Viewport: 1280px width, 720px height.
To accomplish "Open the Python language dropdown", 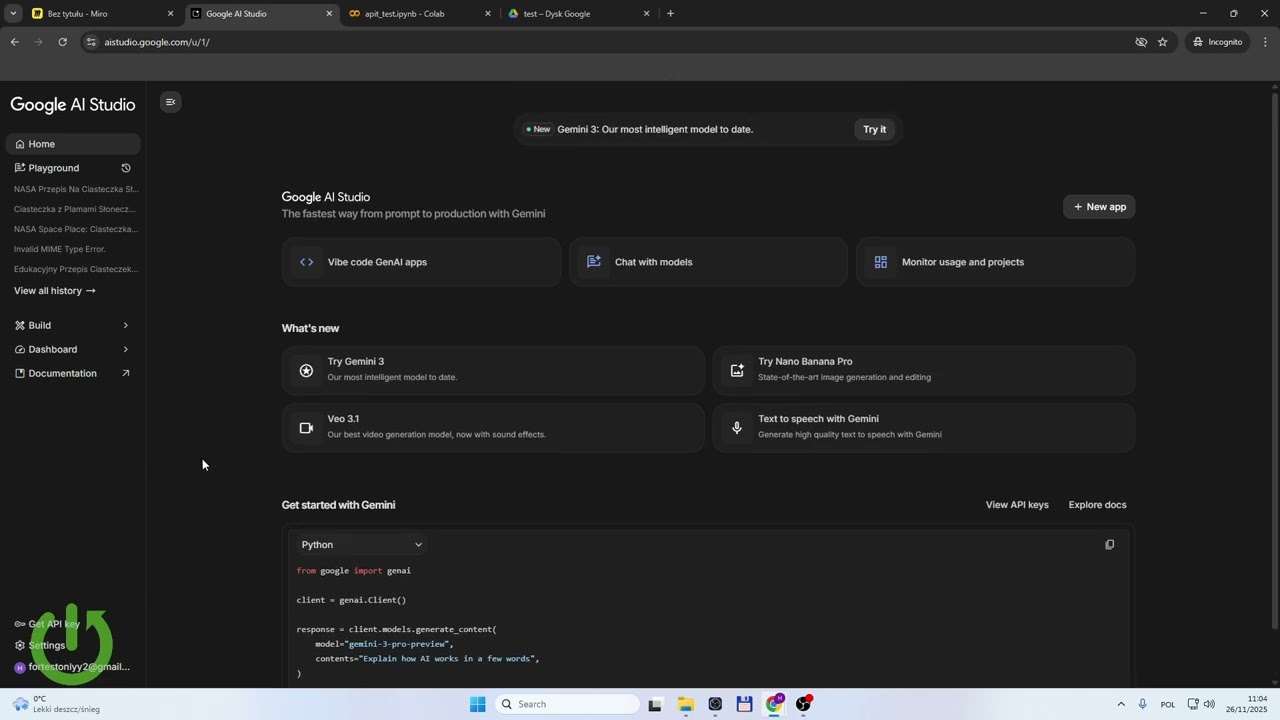I will pos(362,545).
